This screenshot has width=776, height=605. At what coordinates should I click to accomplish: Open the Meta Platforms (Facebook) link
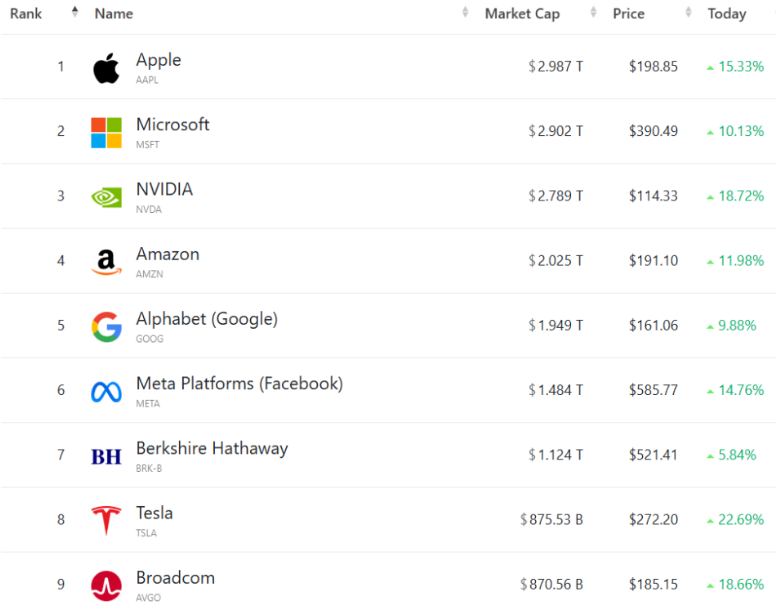click(240, 384)
